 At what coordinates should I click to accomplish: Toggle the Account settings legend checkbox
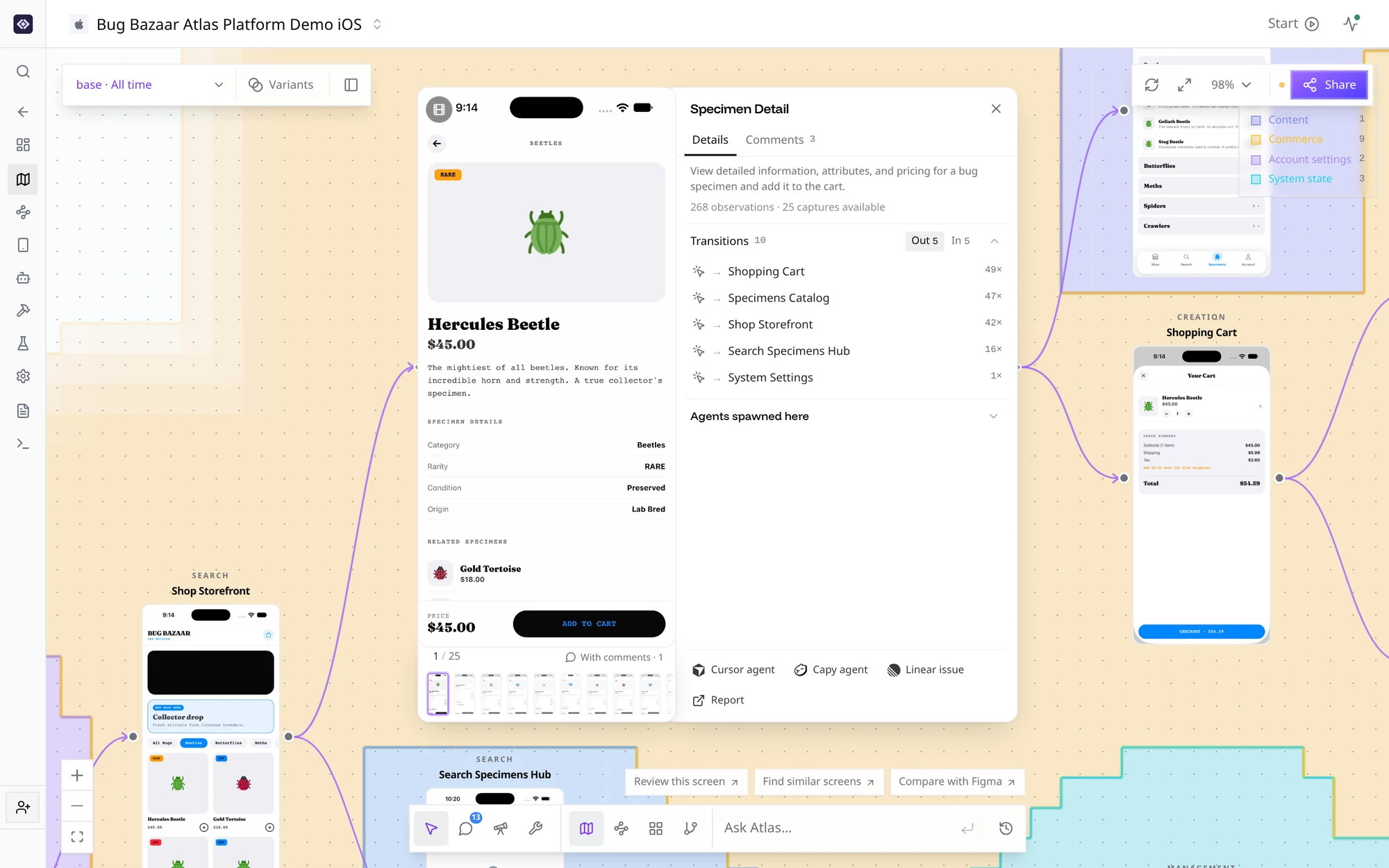[x=1256, y=160]
